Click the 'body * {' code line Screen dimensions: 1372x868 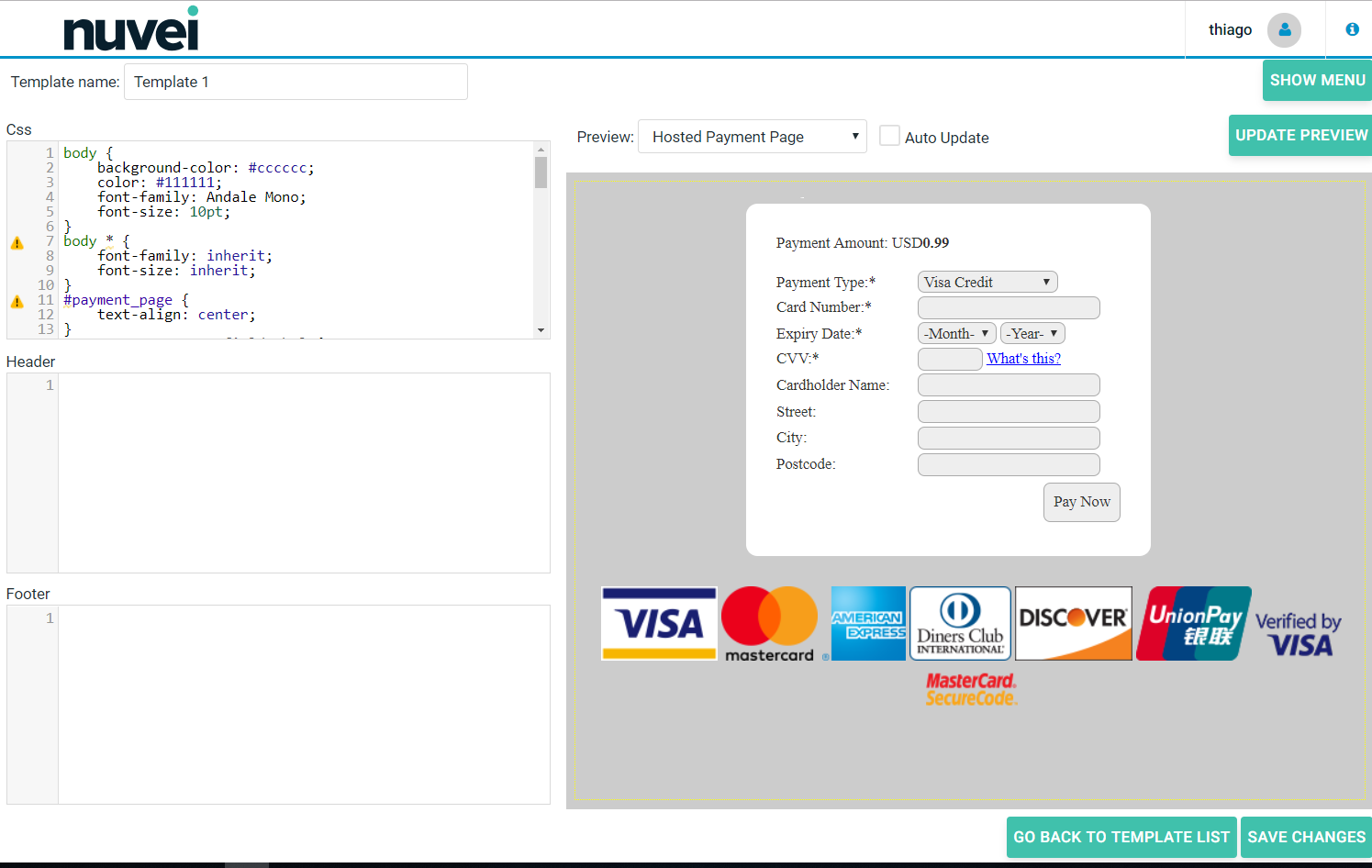[96, 241]
